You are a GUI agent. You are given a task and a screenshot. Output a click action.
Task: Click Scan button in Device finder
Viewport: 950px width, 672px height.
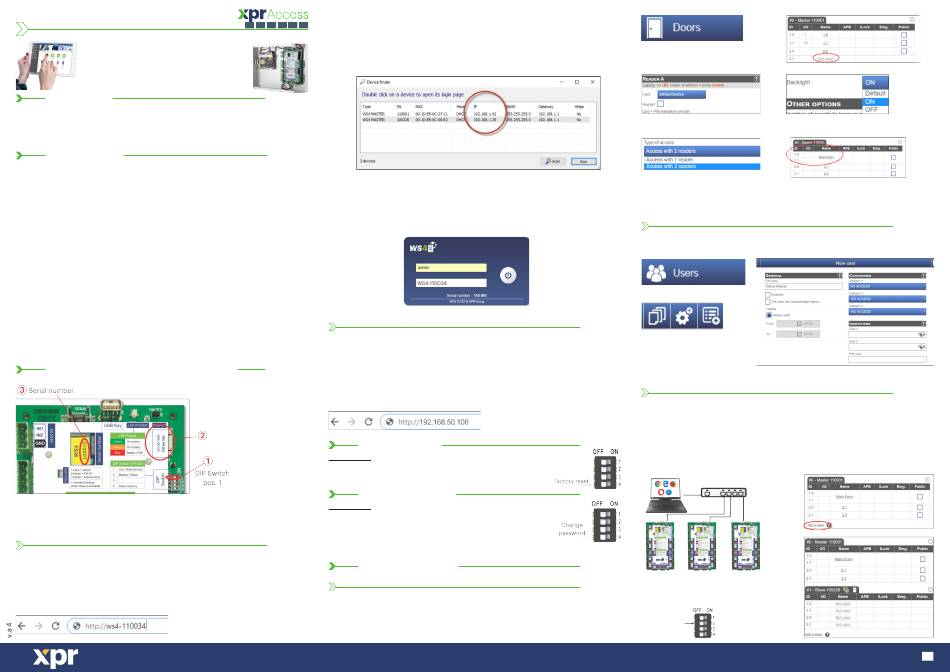[553, 161]
